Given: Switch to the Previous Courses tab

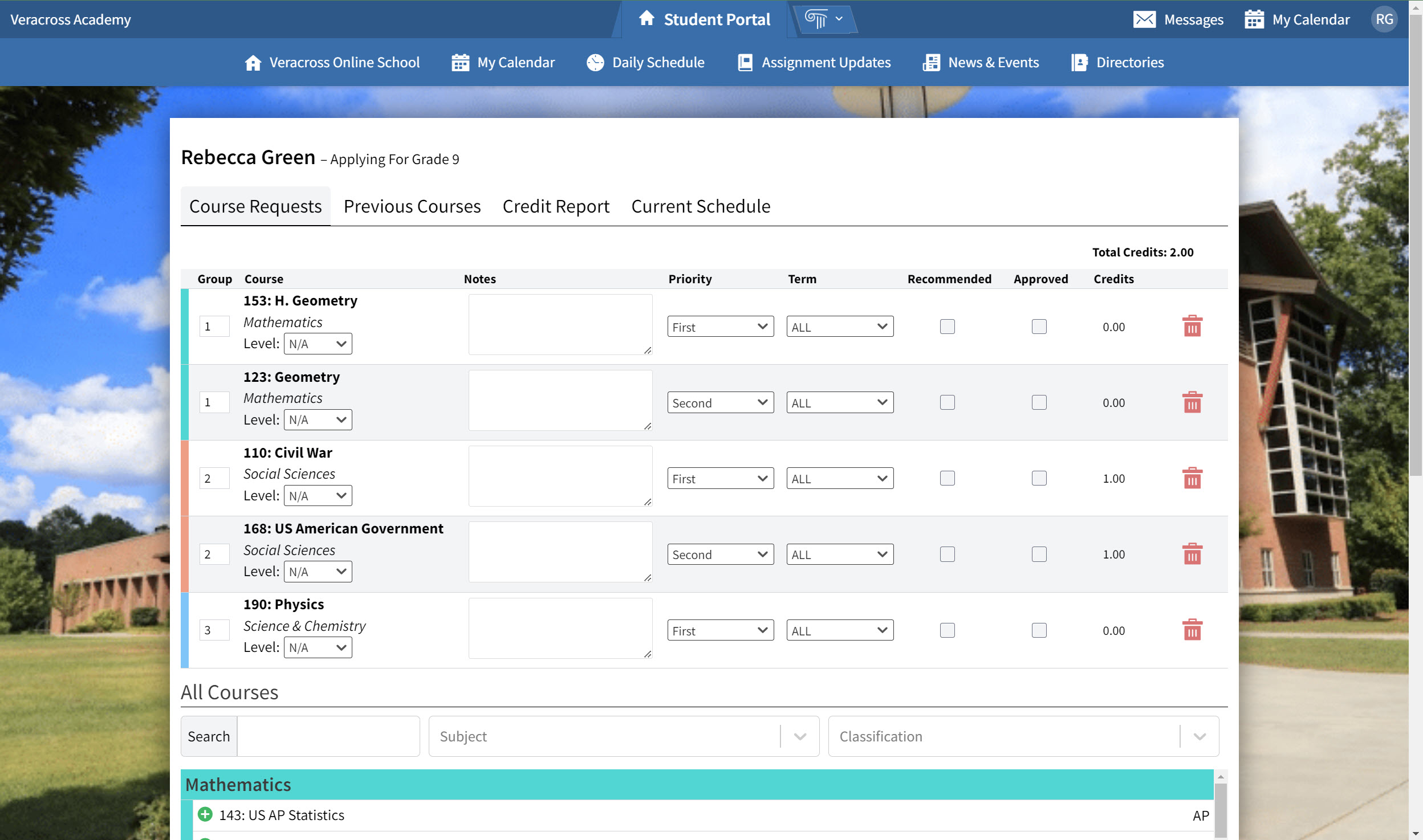Looking at the screenshot, I should tap(411, 206).
